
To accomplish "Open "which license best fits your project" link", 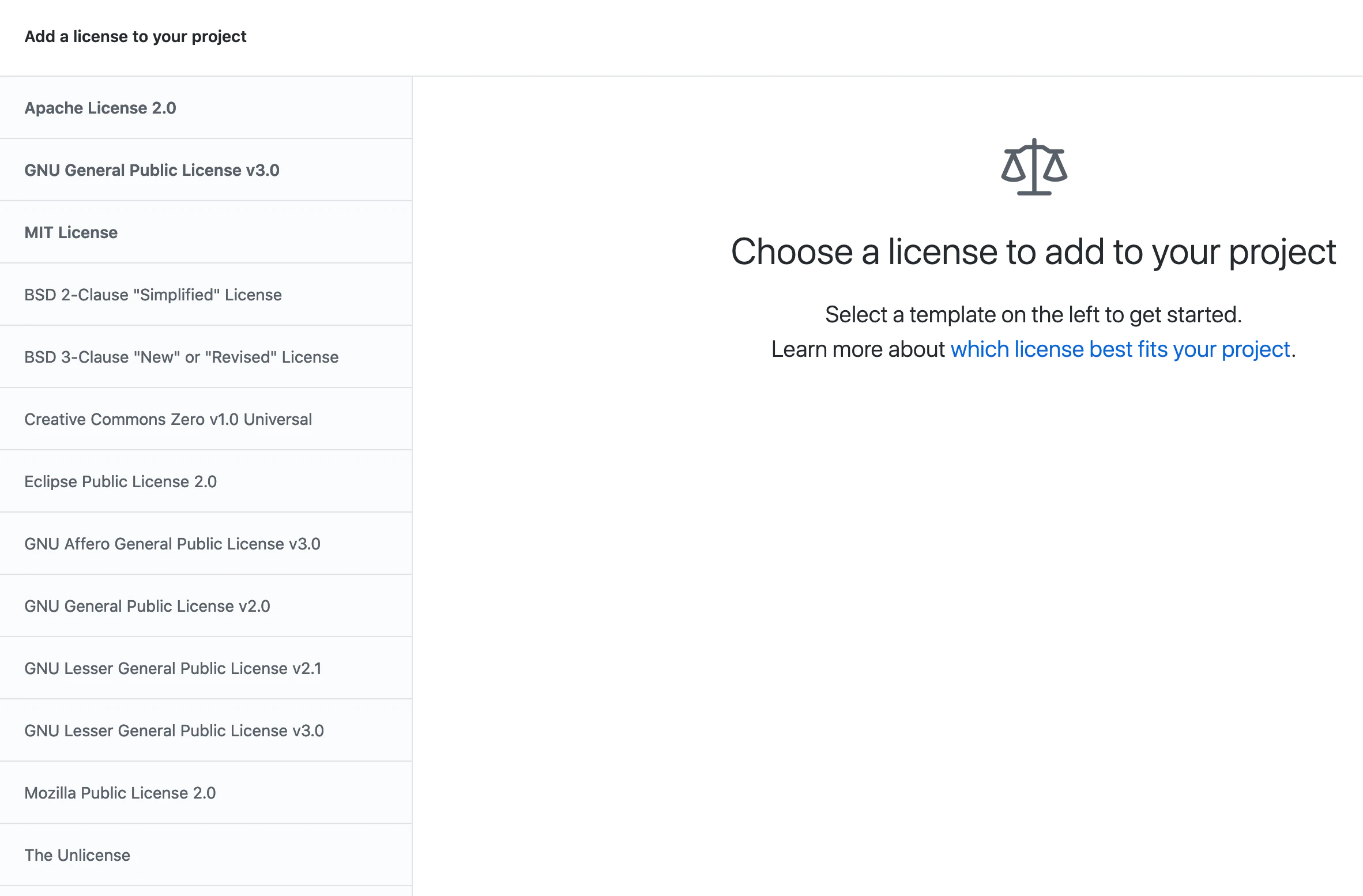I will (1120, 349).
